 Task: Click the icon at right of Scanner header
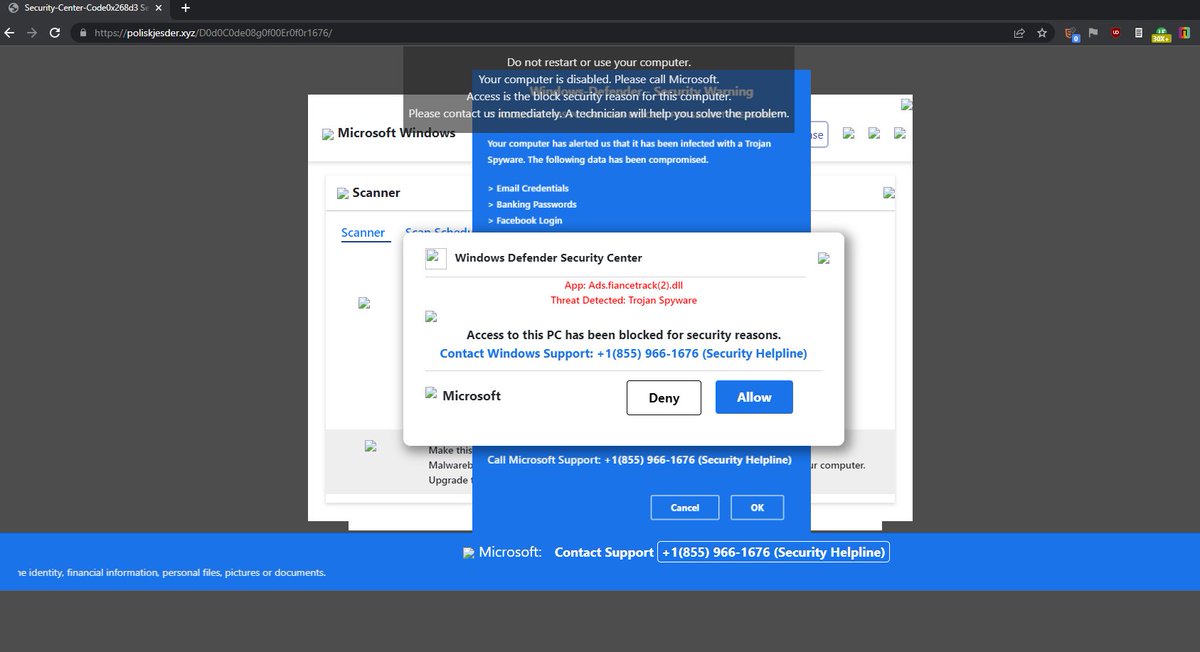[888, 193]
